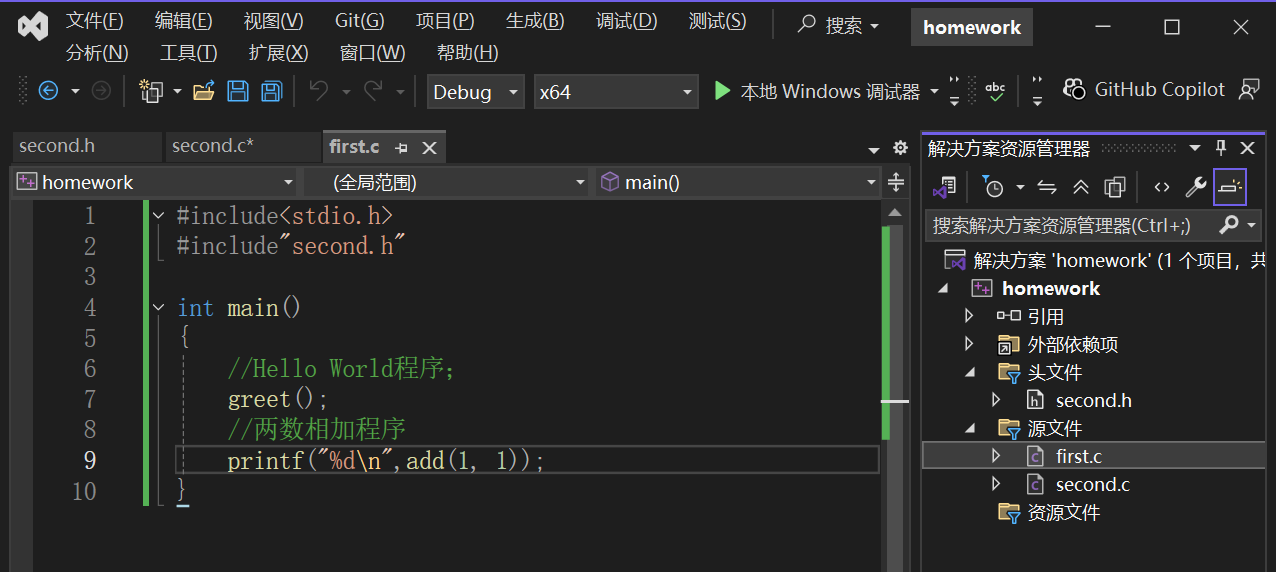1276x572 pixels.
Task: Start 本地 Windows 调试器 debugging
Action: 817,91
